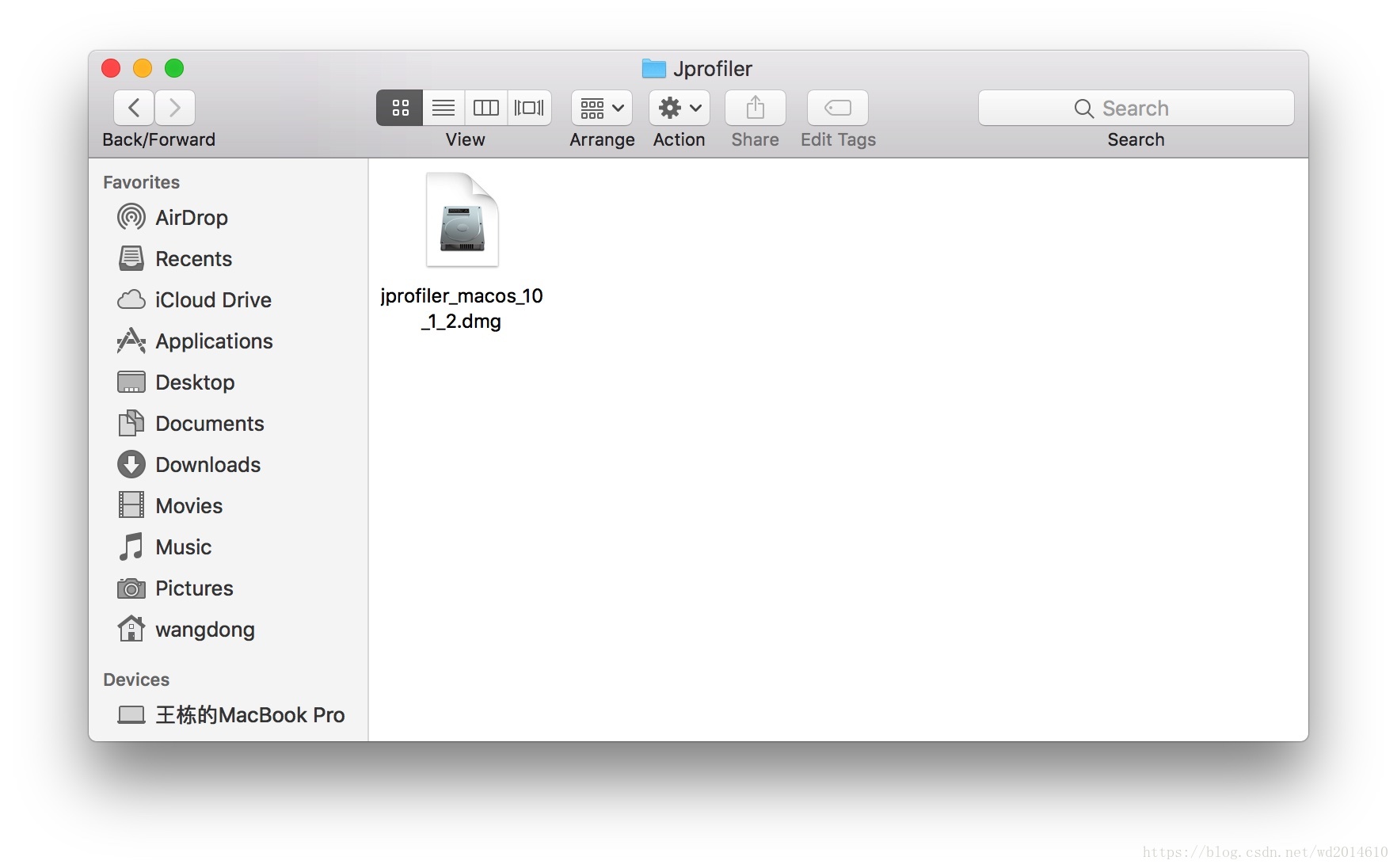Open Documents folder in sidebar
Screen dimensions: 1397x868
click(x=228, y=423)
